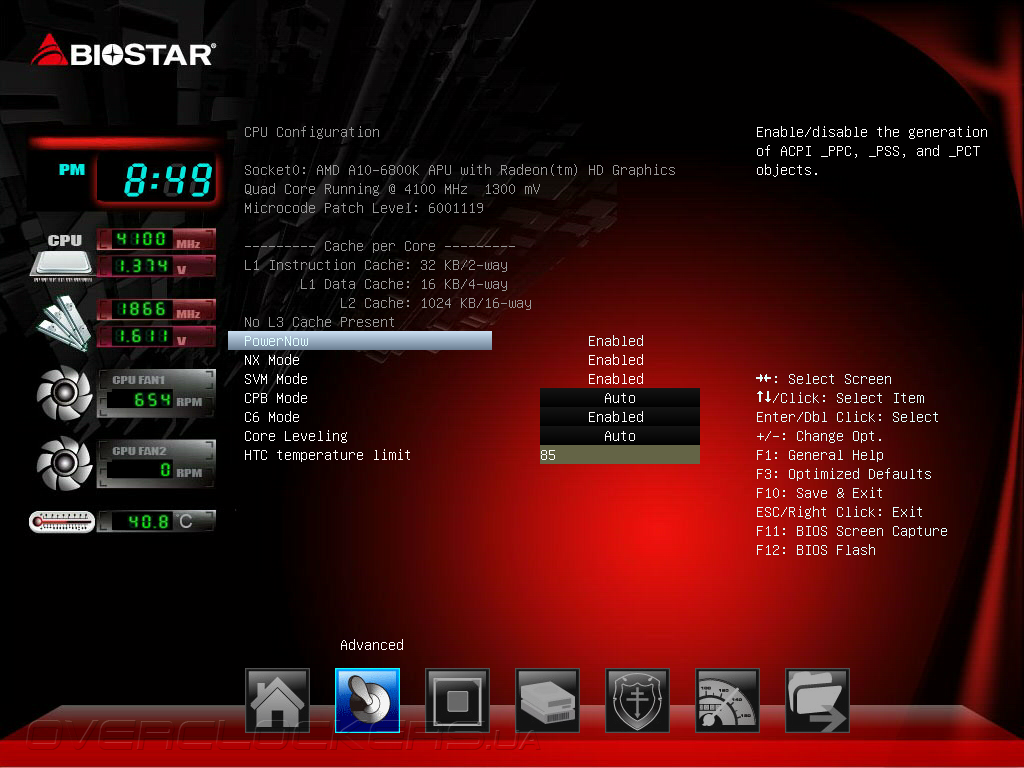Click the memory 1866 MHz readout
The image size is (1024, 768).
(155, 310)
